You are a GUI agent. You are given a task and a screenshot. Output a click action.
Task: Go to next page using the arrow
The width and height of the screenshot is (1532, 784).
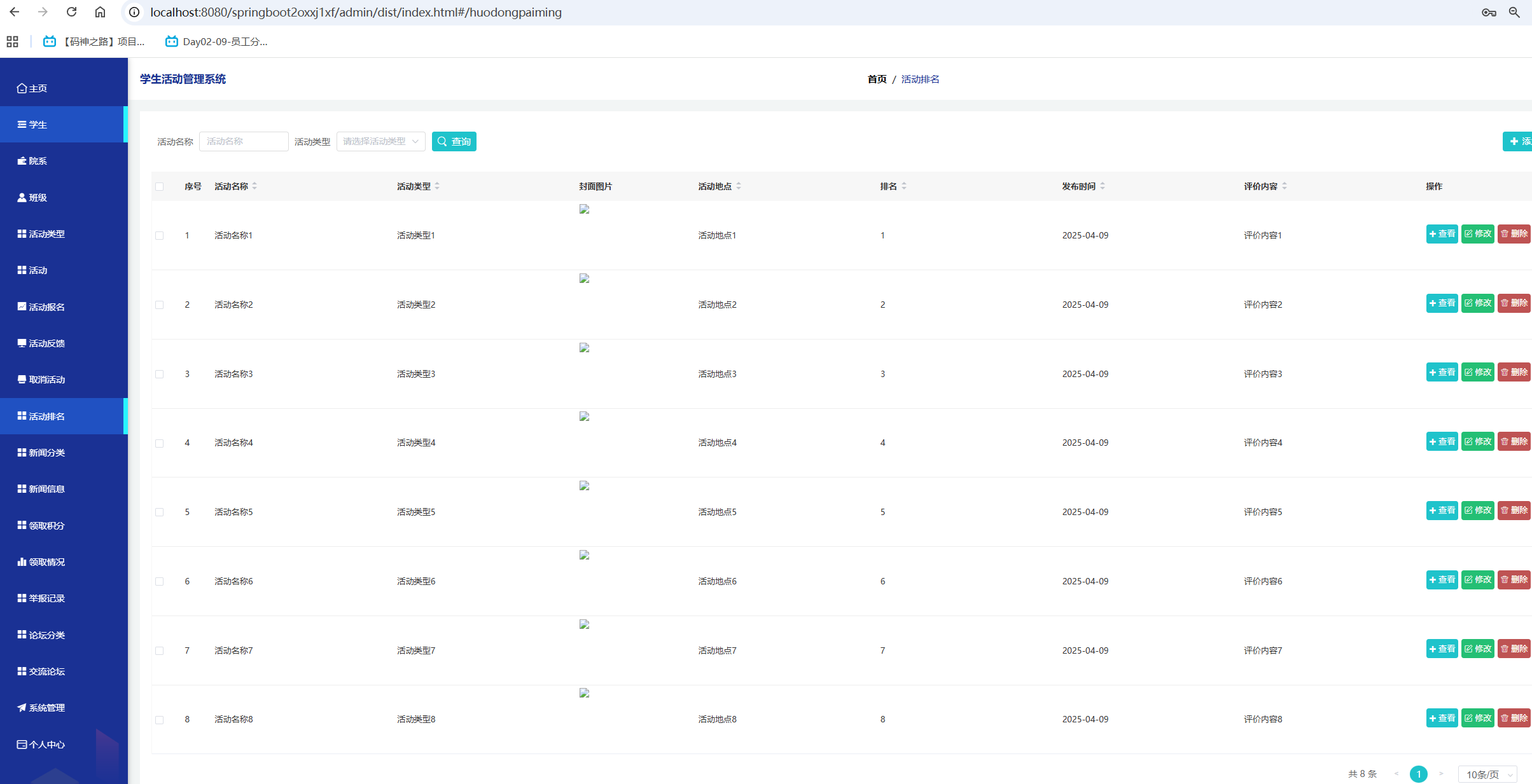[1441, 774]
